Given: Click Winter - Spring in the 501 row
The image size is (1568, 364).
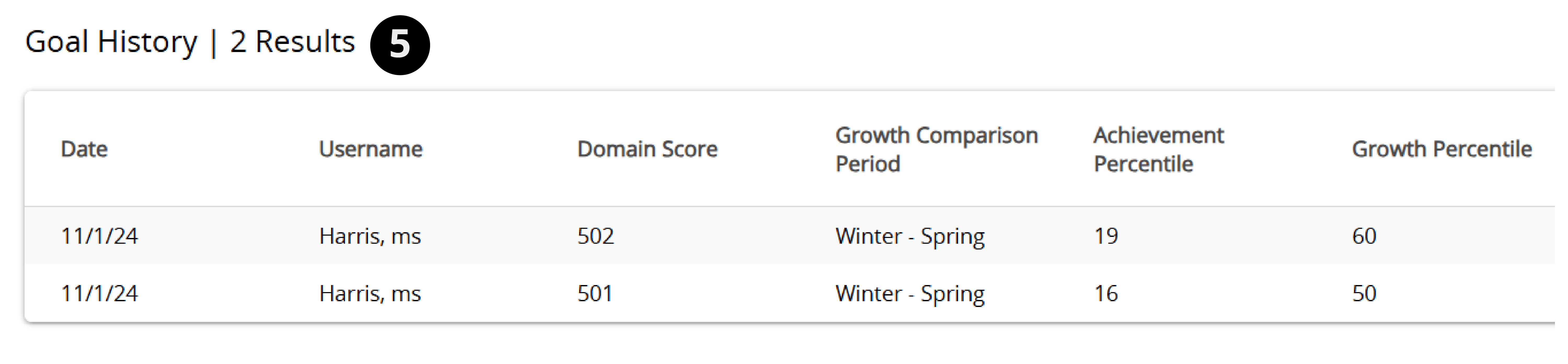Looking at the screenshot, I should tap(909, 293).
